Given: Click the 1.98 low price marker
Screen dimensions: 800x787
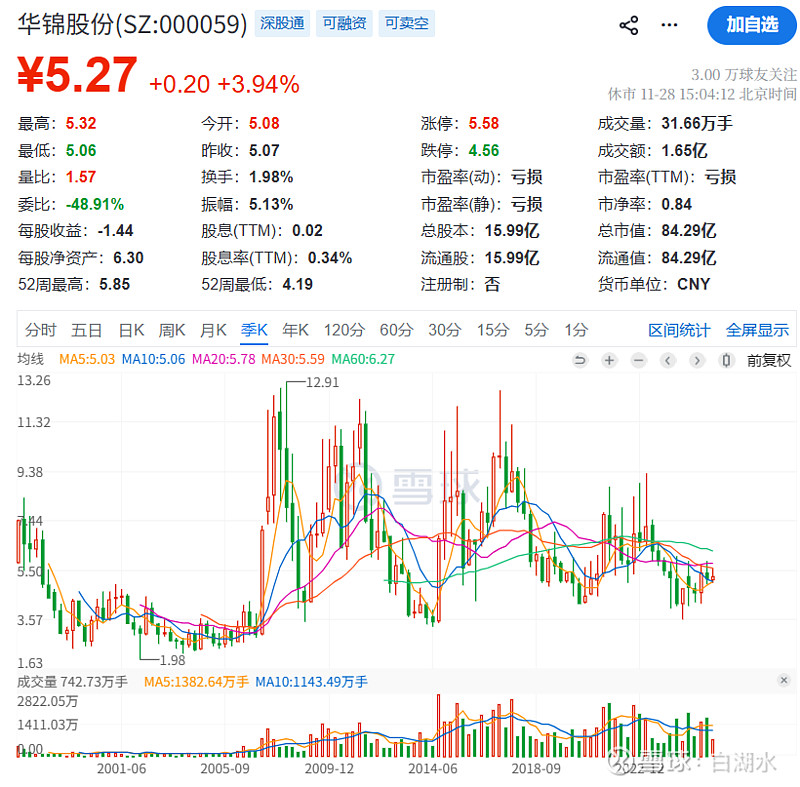Looking at the screenshot, I should 172,660.
